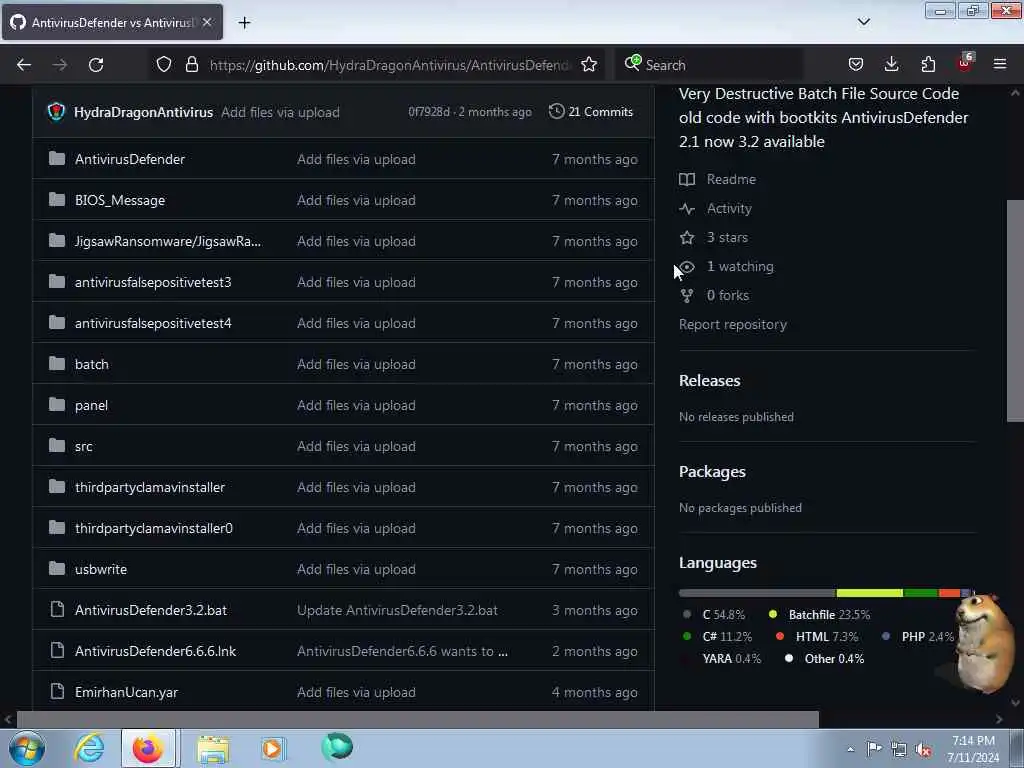Open the Pocket save icon

(x=856, y=64)
